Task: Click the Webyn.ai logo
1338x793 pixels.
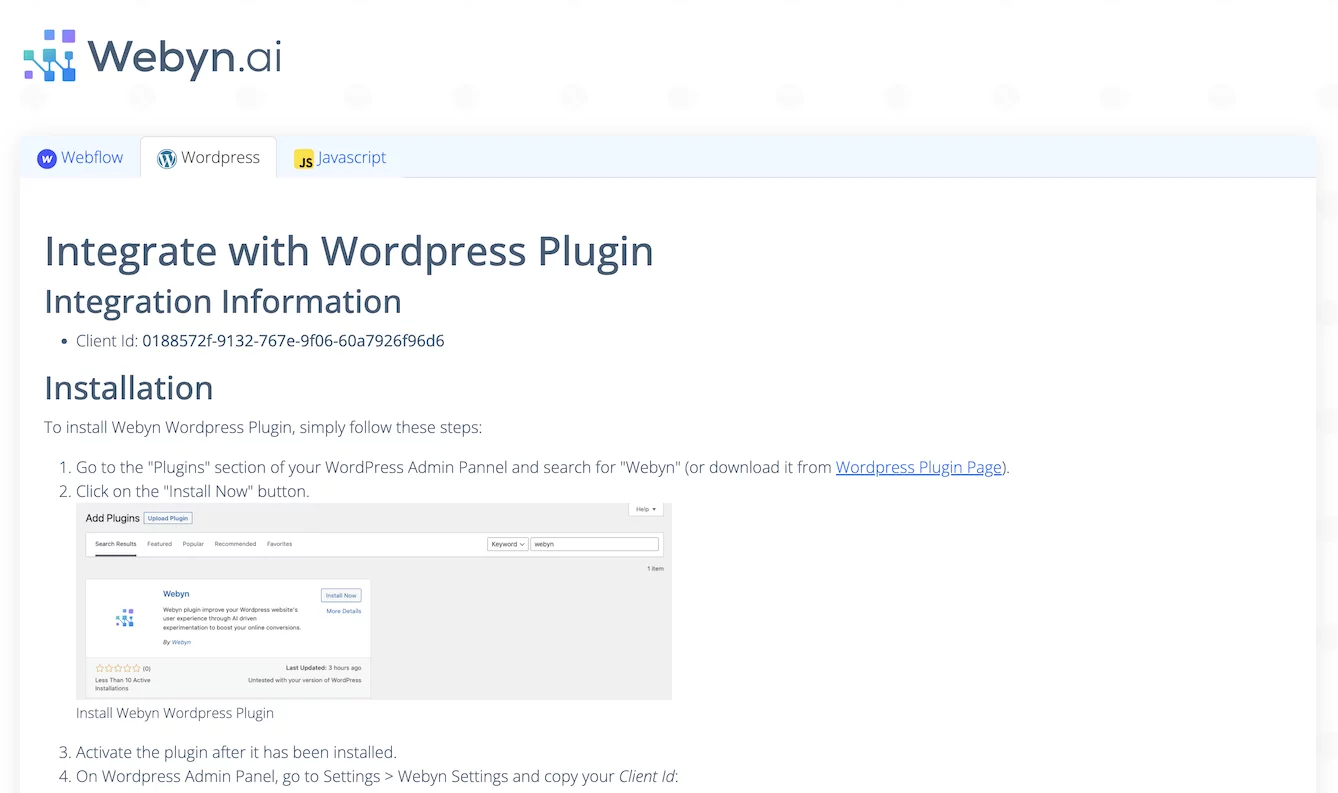Action: pos(152,55)
